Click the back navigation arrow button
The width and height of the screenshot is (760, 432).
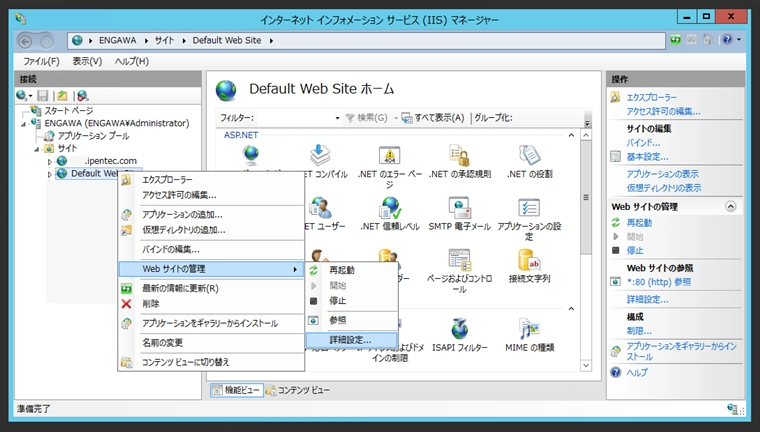(x=25, y=42)
